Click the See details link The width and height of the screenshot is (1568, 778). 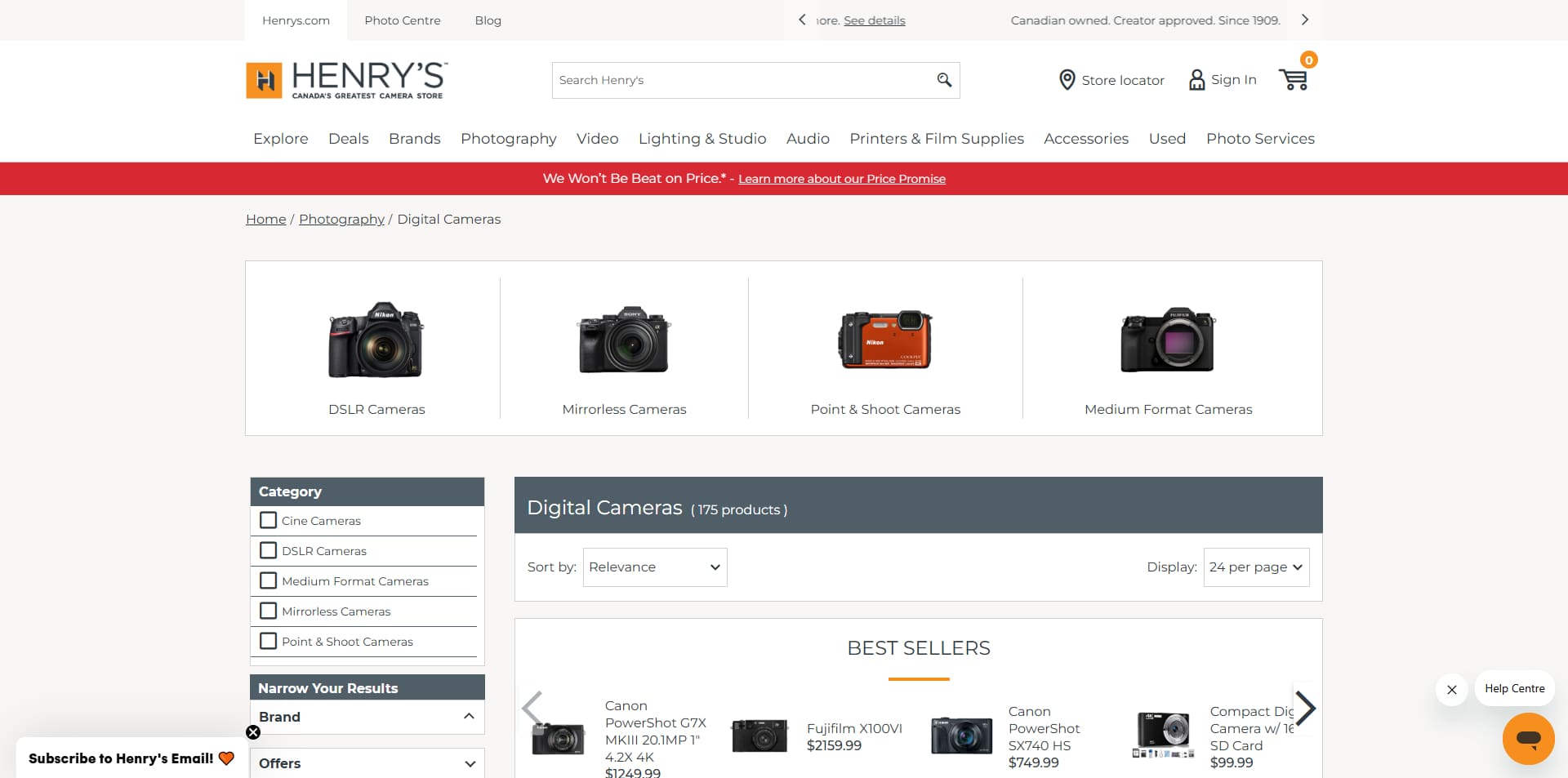(x=875, y=20)
